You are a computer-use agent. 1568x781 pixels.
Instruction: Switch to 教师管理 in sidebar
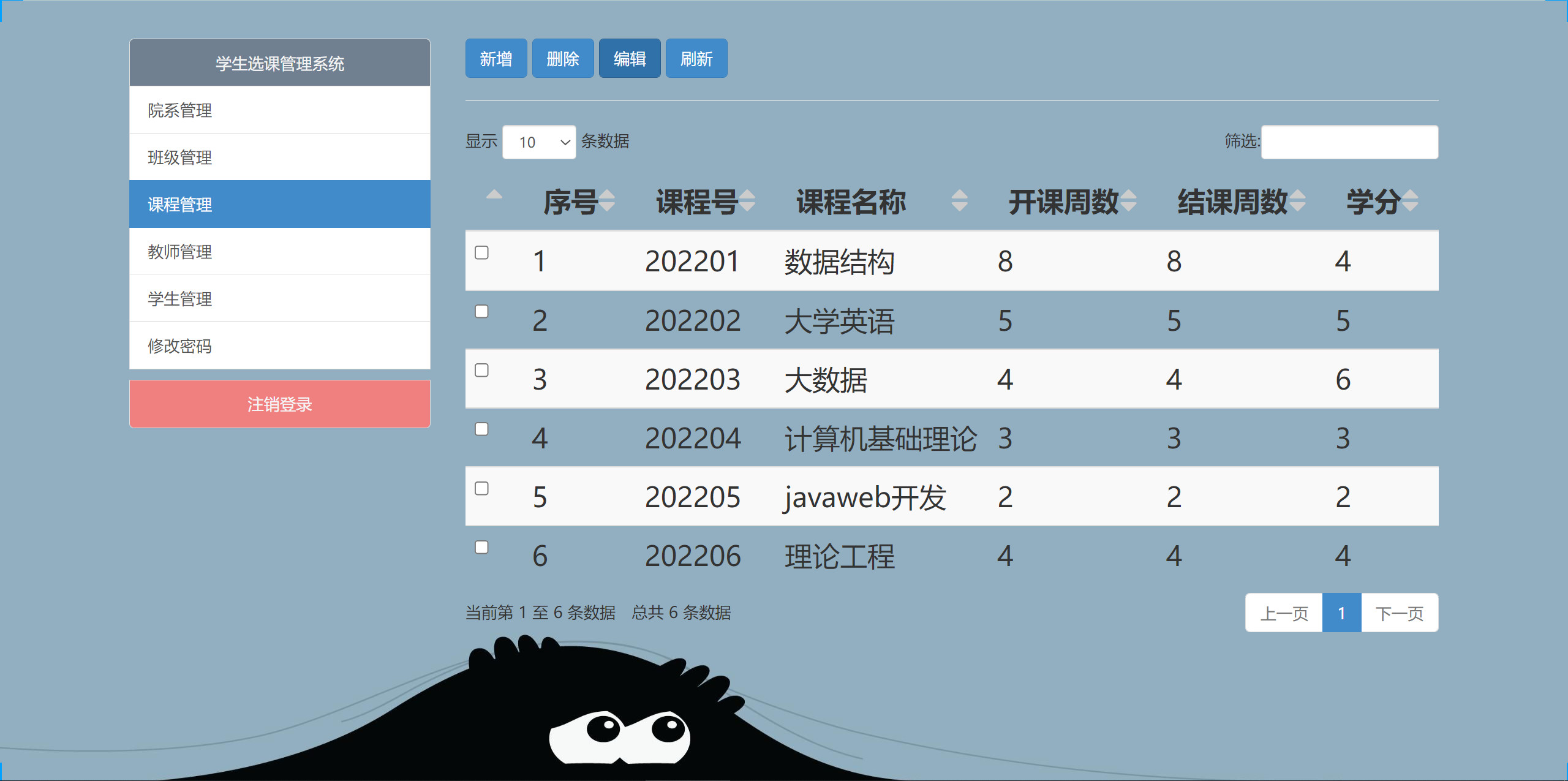[x=279, y=252]
